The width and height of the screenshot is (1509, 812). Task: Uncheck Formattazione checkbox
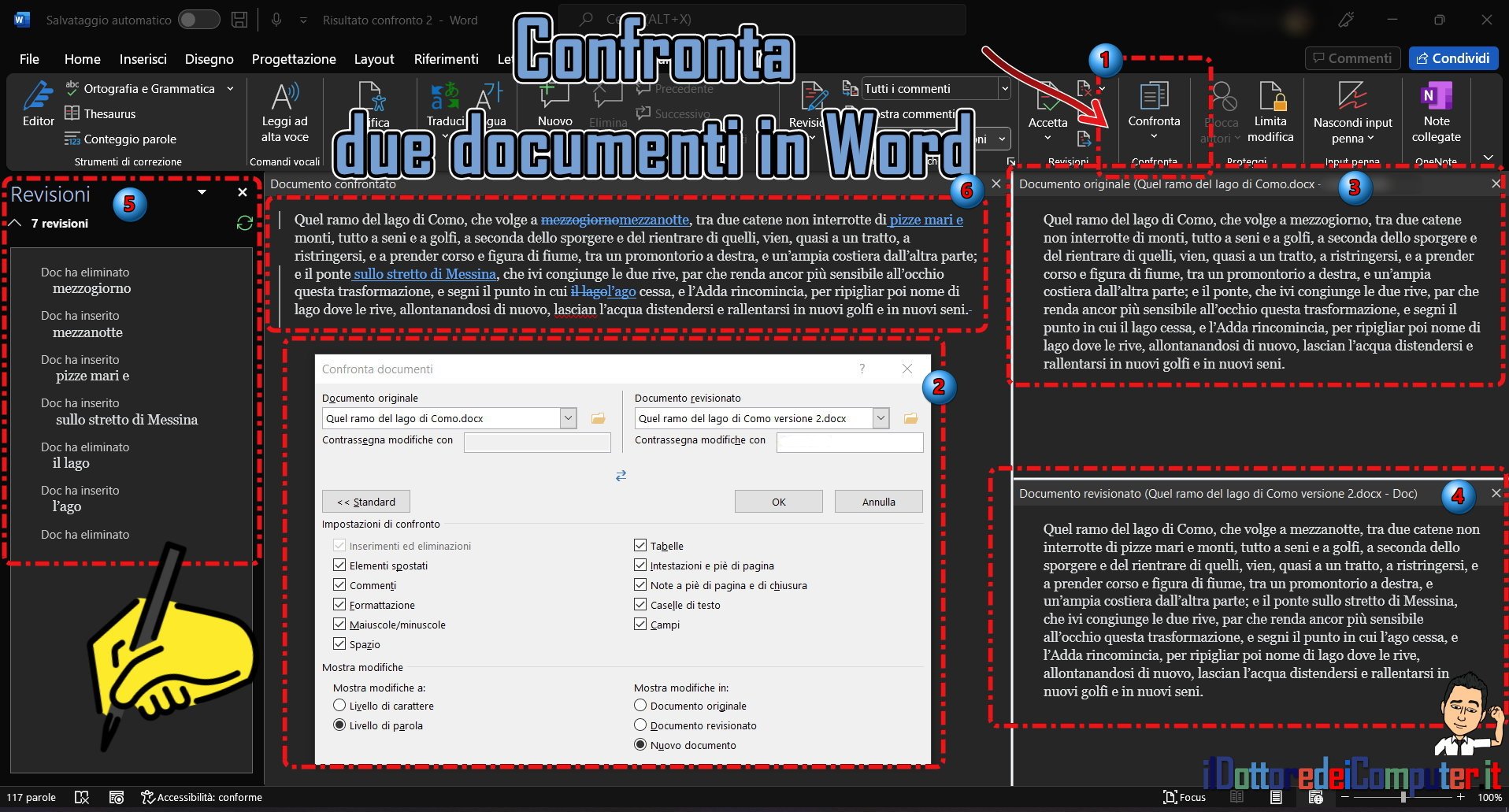(x=339, y=604)
